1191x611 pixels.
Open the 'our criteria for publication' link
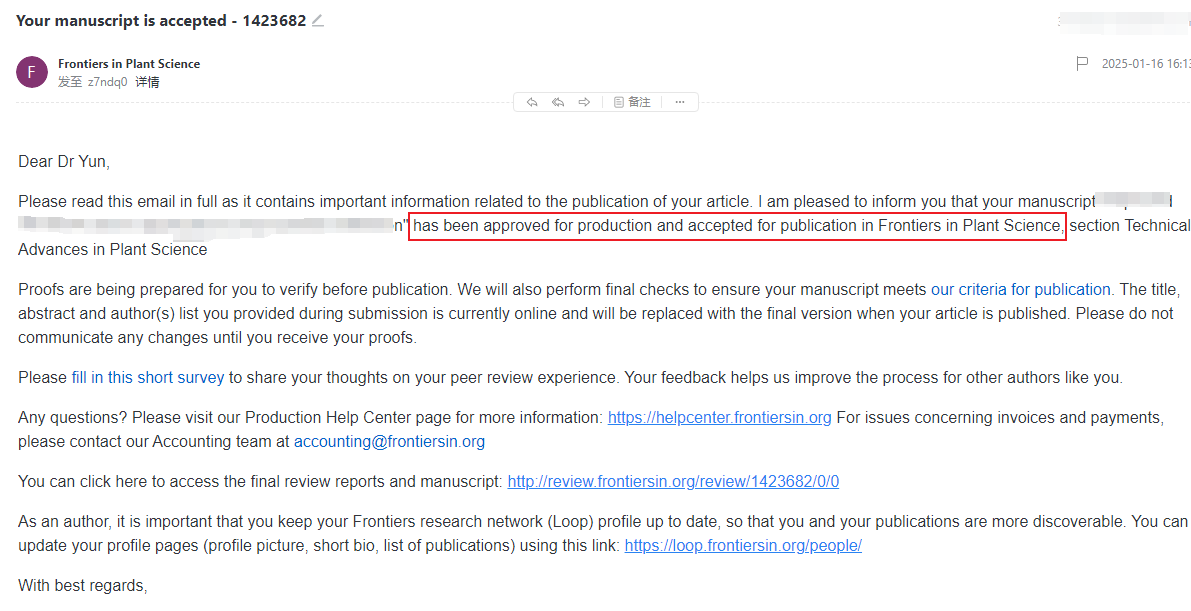[1021, 290]
